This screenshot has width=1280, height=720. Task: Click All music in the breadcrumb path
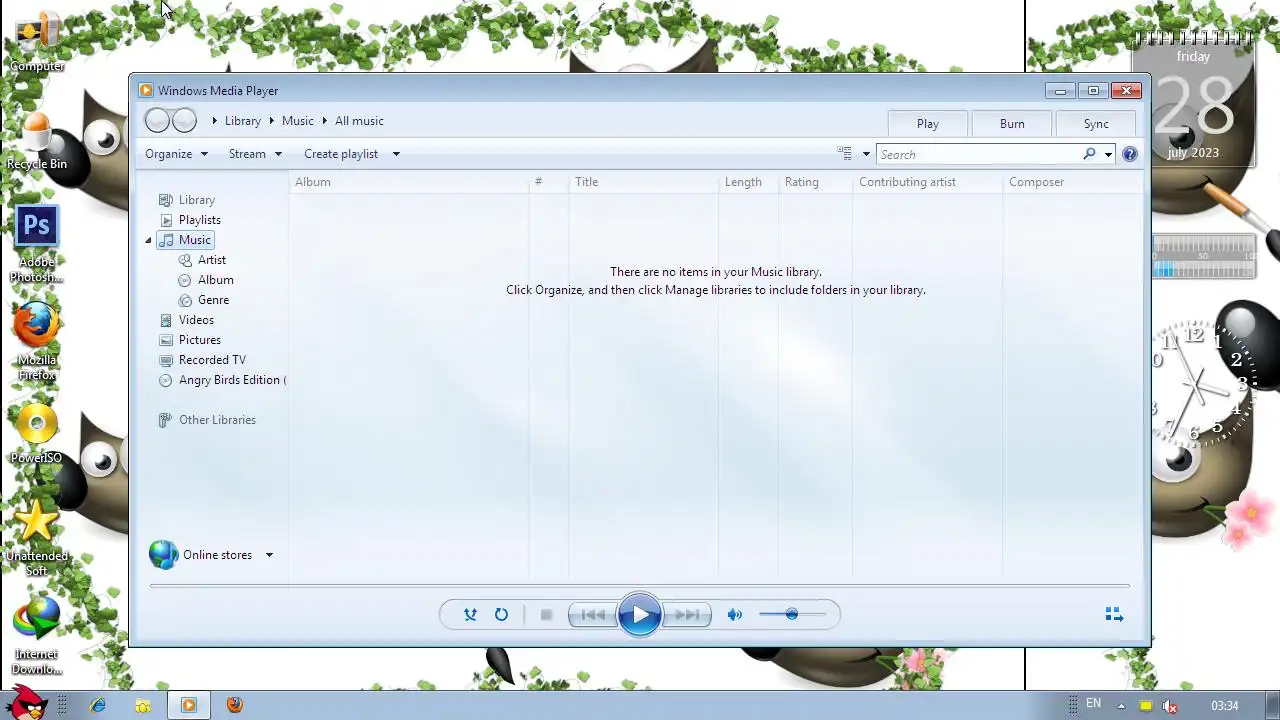click(359, 121)
